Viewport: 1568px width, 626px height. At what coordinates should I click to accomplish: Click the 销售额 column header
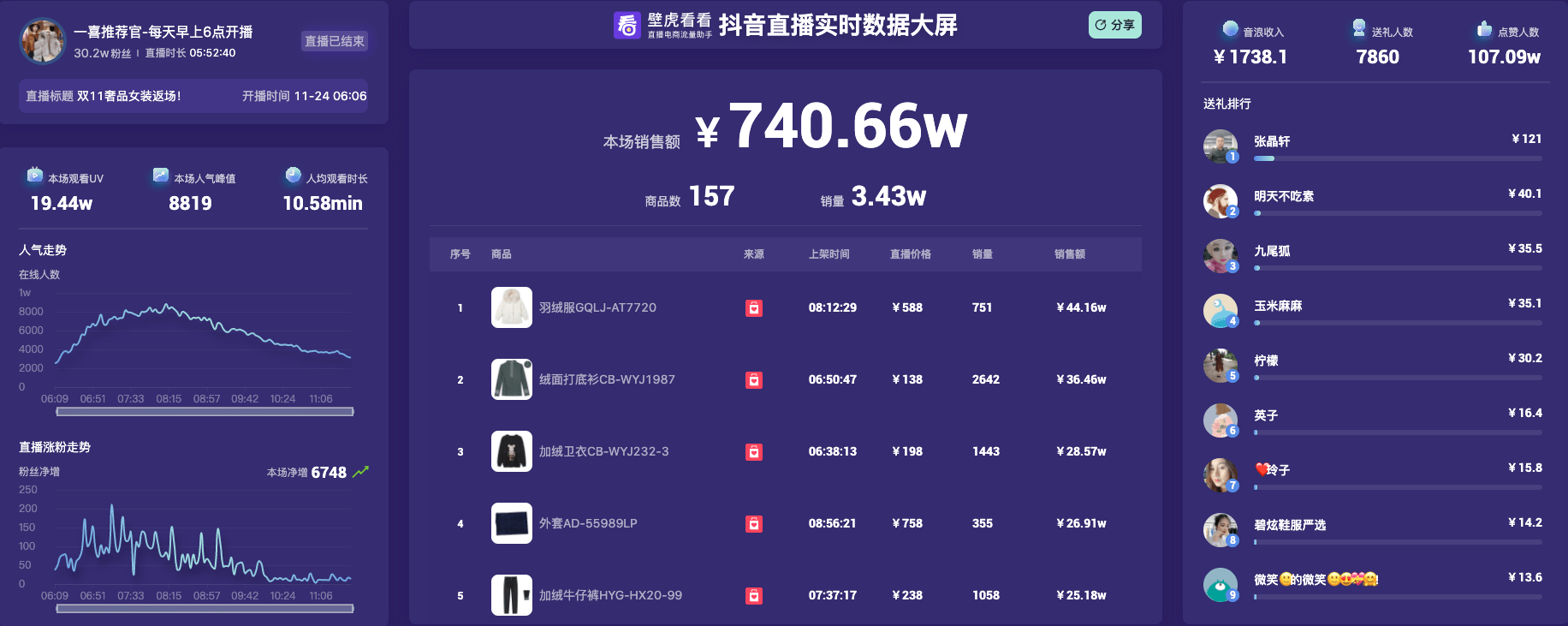click(1070, 254)
